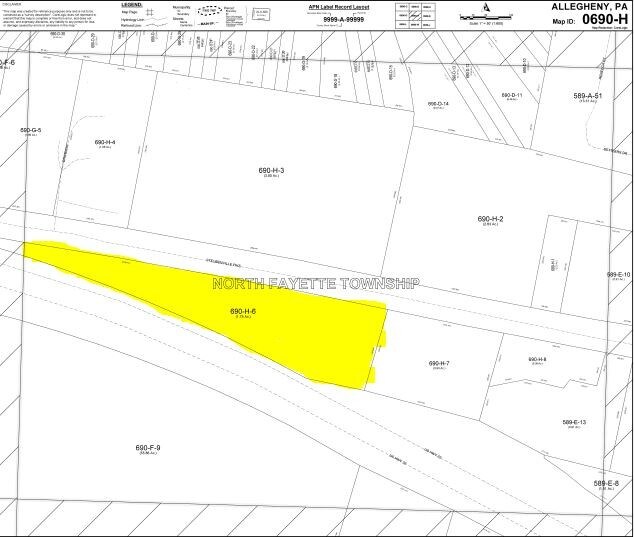Select parcel 690-H-4
This screenshot has width=634, height=537.
[x=105, y=143]
